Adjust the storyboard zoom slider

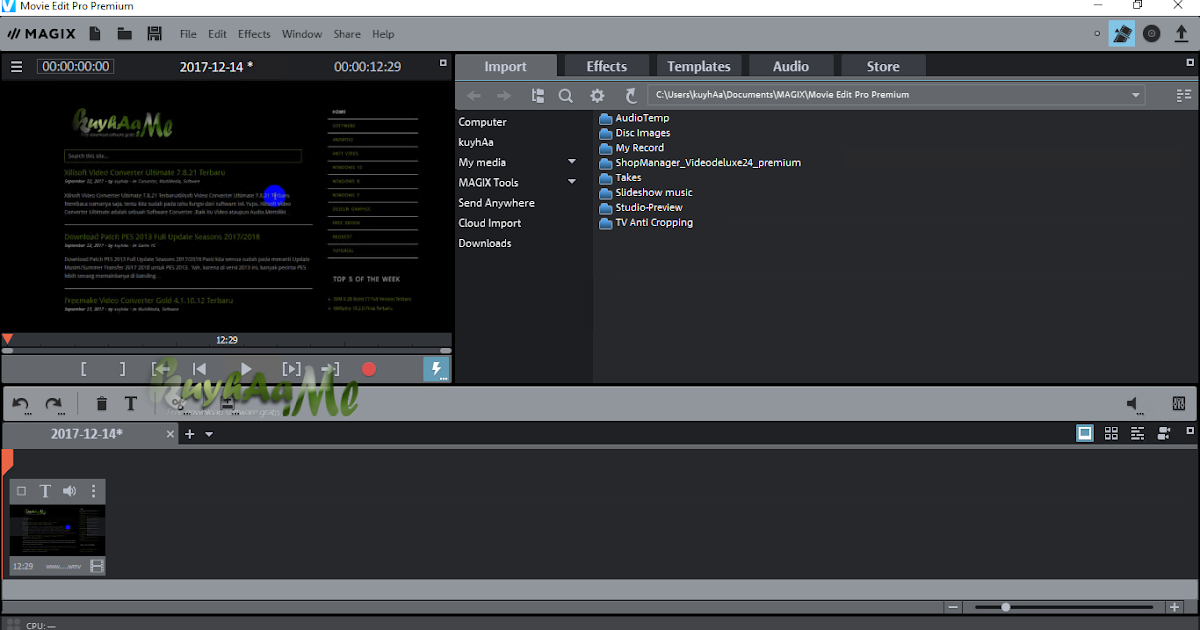(1006, 607)
